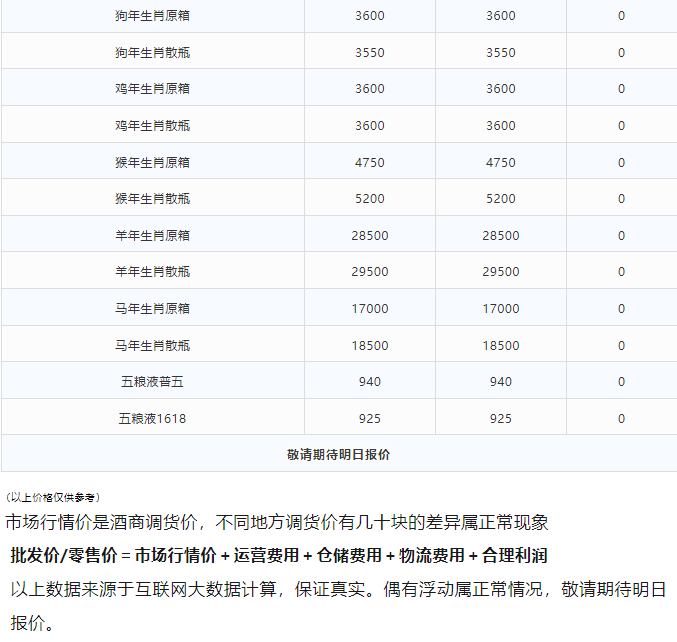This screenshot has height=642, width=677.
Task: Click first 17000 price in 马年生肖原箱 row
Action: 370,309
